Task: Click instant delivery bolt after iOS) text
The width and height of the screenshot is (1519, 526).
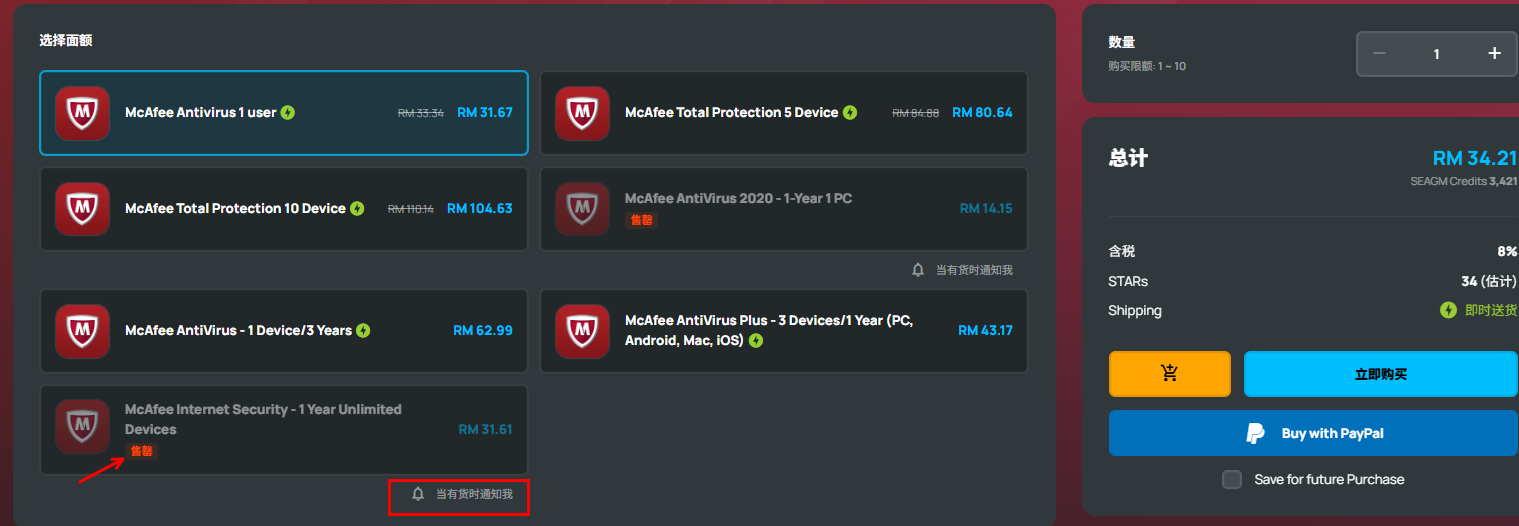Action: tap(756, 341)
